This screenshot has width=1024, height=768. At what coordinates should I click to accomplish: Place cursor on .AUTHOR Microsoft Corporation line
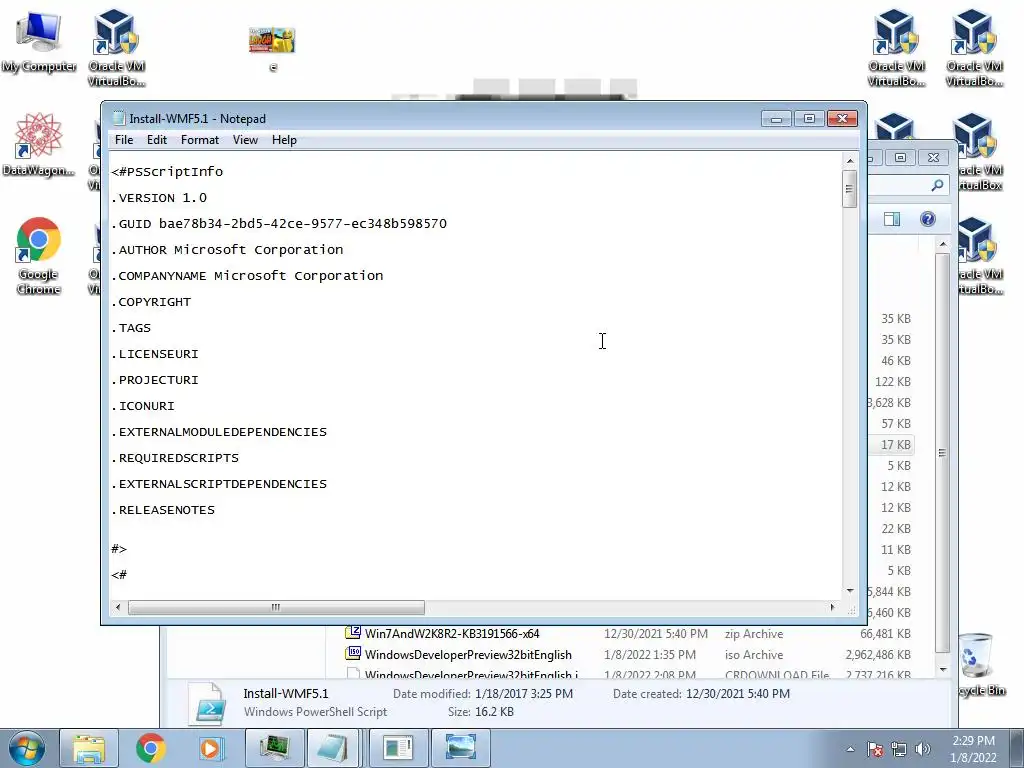[x=227, y=249]
